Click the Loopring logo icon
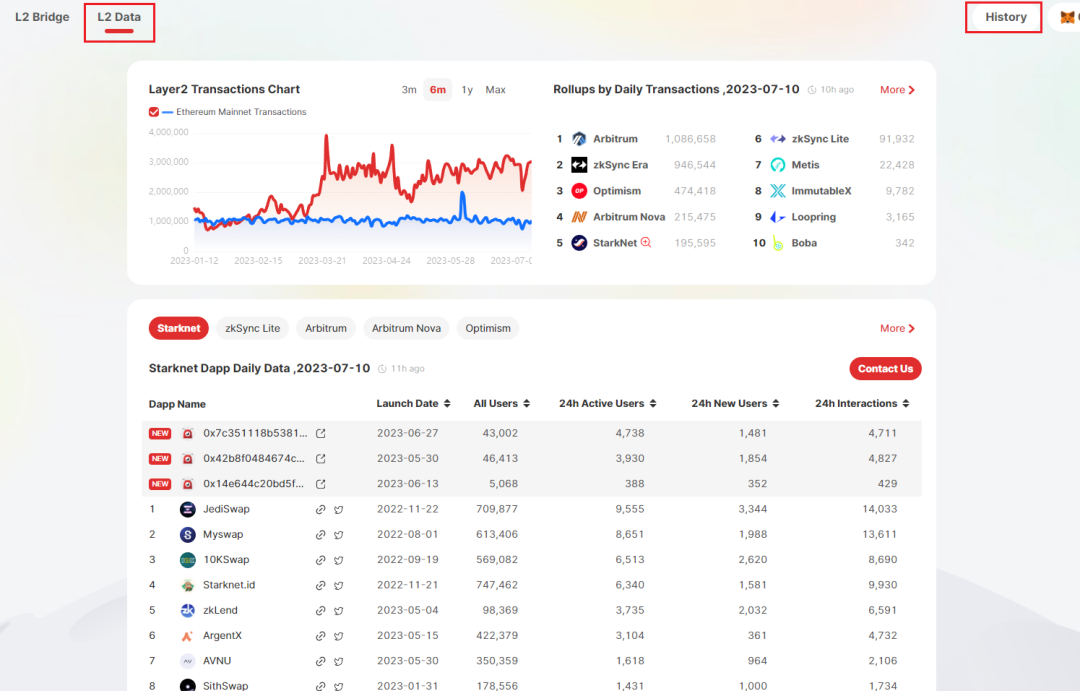The width and height of the screenshot is (1080, 691). pos(778,217)
